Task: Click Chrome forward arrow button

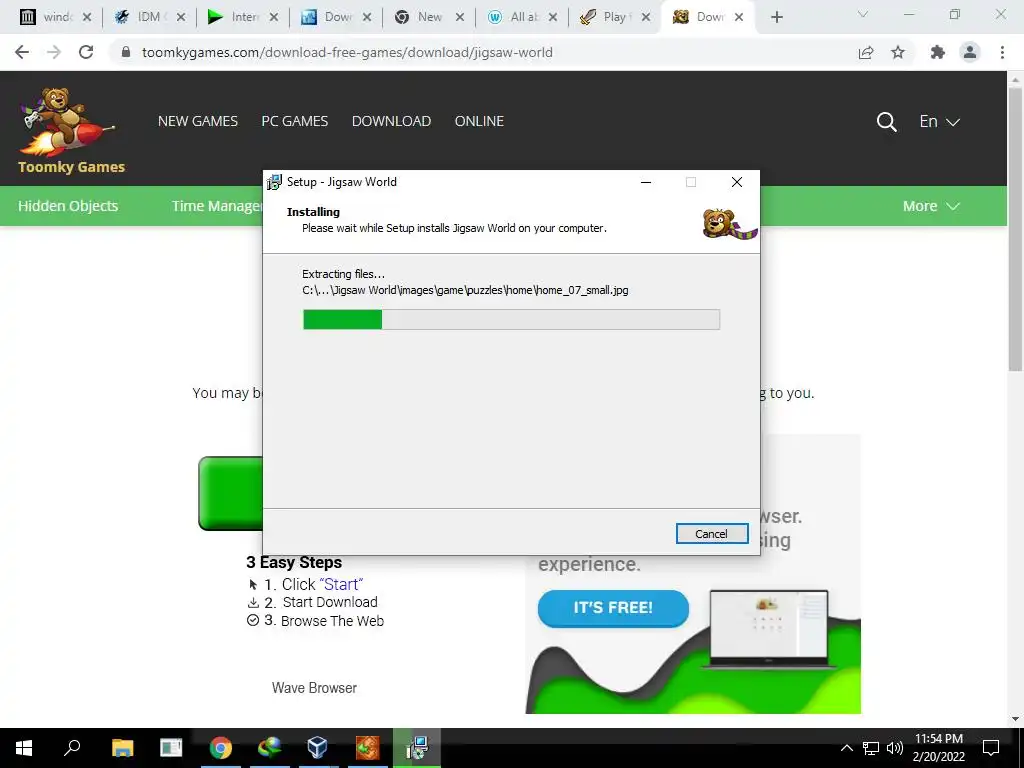Action: tap(54, 52)
